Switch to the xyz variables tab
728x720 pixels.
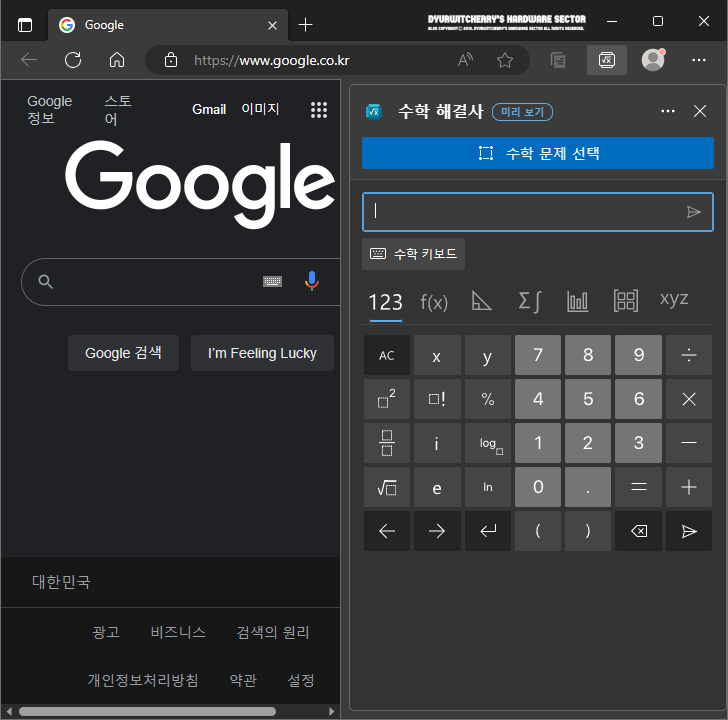674,299
